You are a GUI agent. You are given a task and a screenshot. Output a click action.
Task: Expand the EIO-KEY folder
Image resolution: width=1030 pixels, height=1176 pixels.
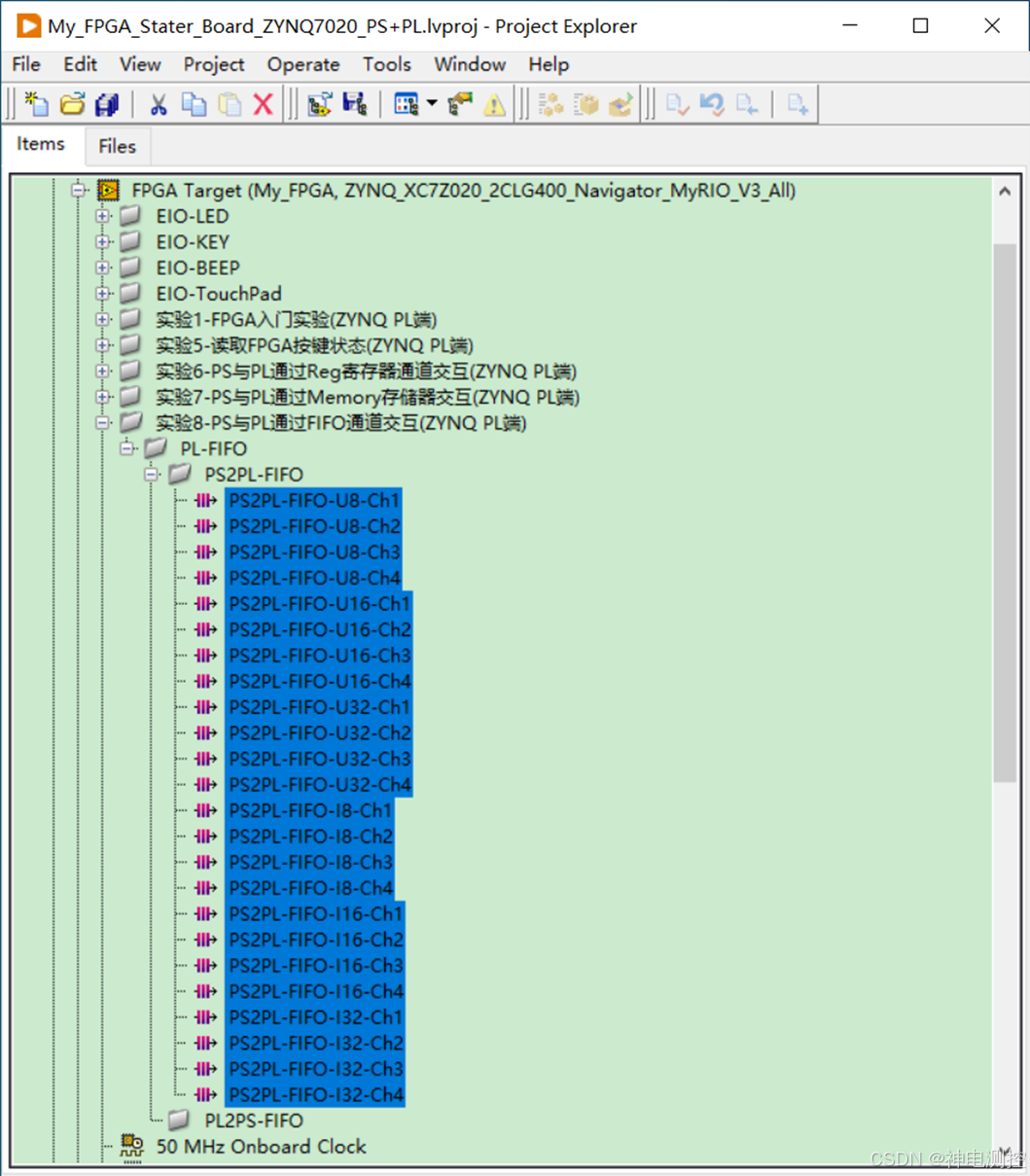pyautogui.click(x=102, y=242)
